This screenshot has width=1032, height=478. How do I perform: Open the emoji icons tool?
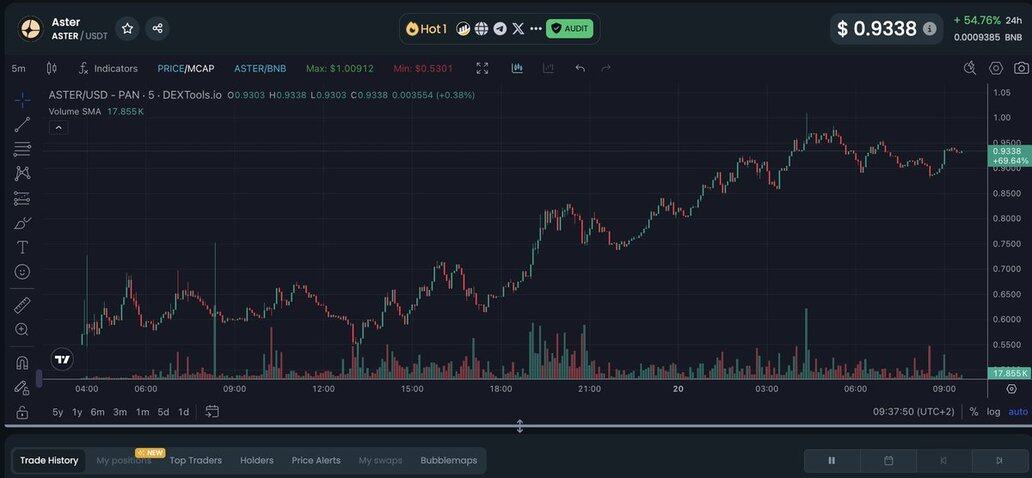point(22,271)
